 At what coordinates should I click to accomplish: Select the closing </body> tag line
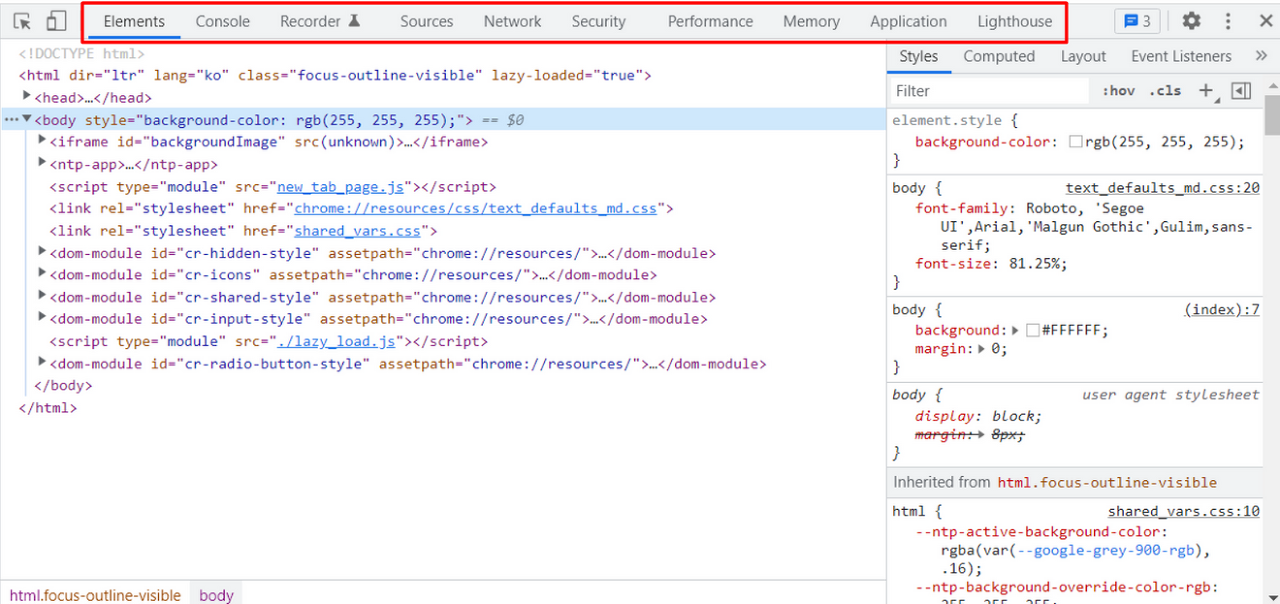(63, 385)
